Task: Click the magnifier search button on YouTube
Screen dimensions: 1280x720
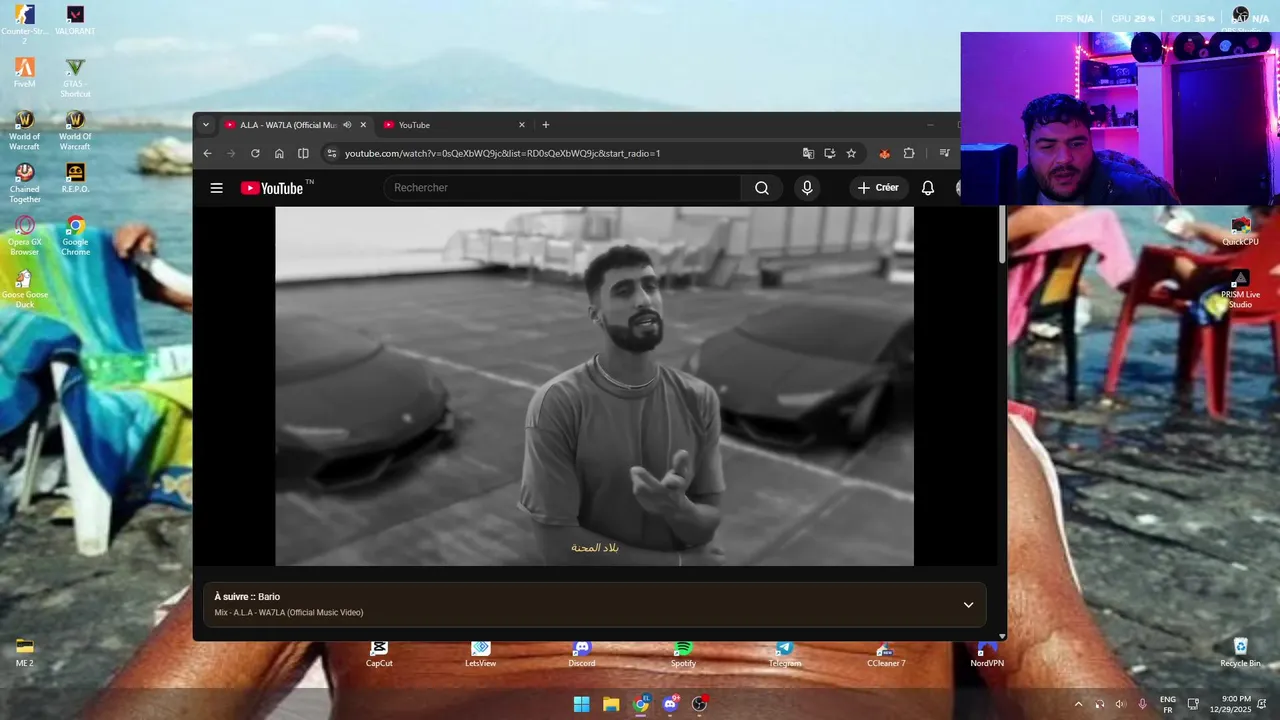Action: [x=762, y=188]
